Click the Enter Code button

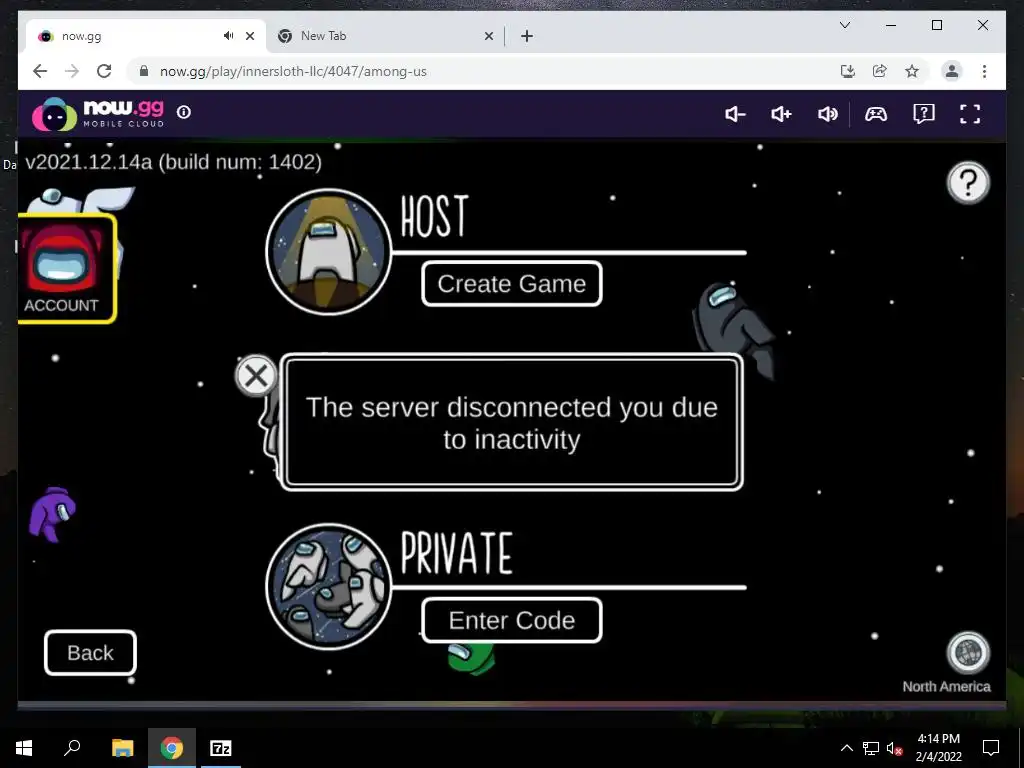(511, 620)
